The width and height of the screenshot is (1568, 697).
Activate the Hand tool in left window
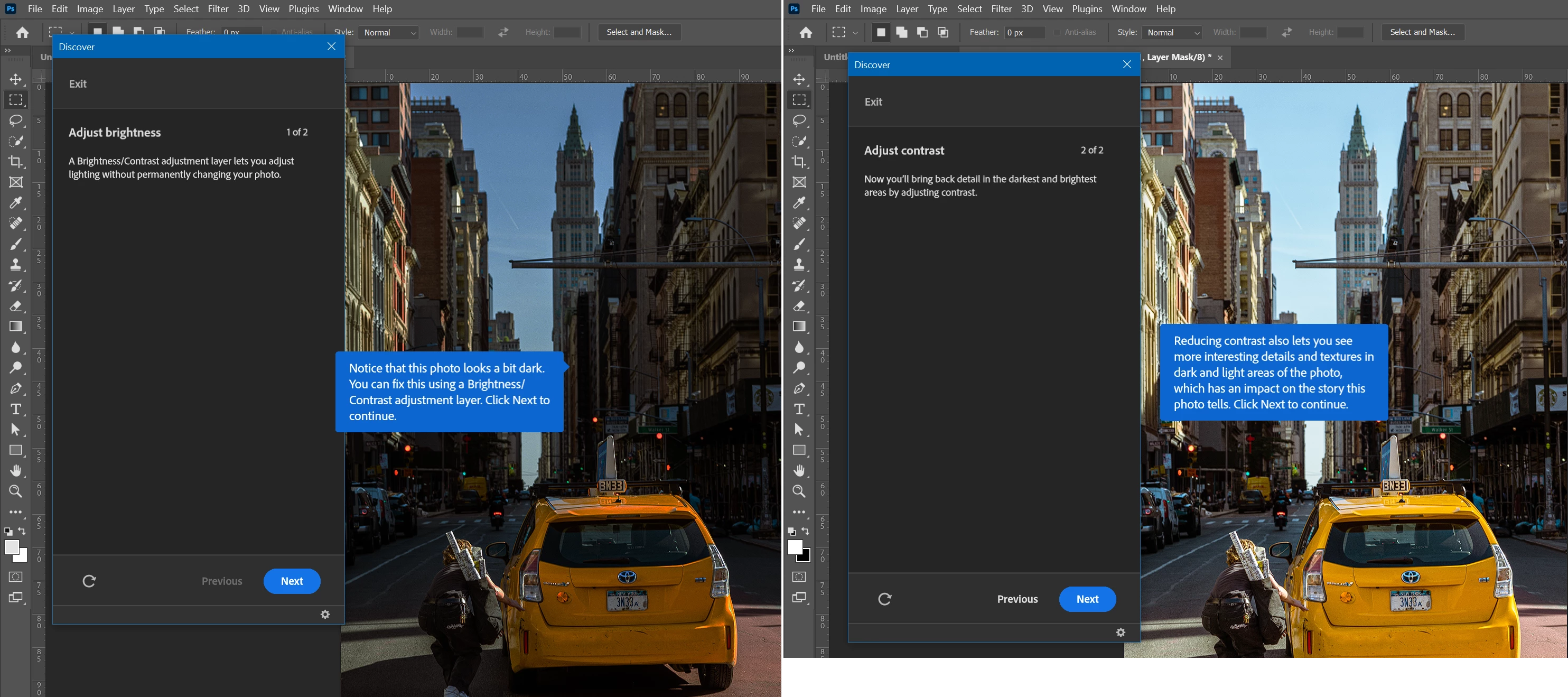click(16, 470)
